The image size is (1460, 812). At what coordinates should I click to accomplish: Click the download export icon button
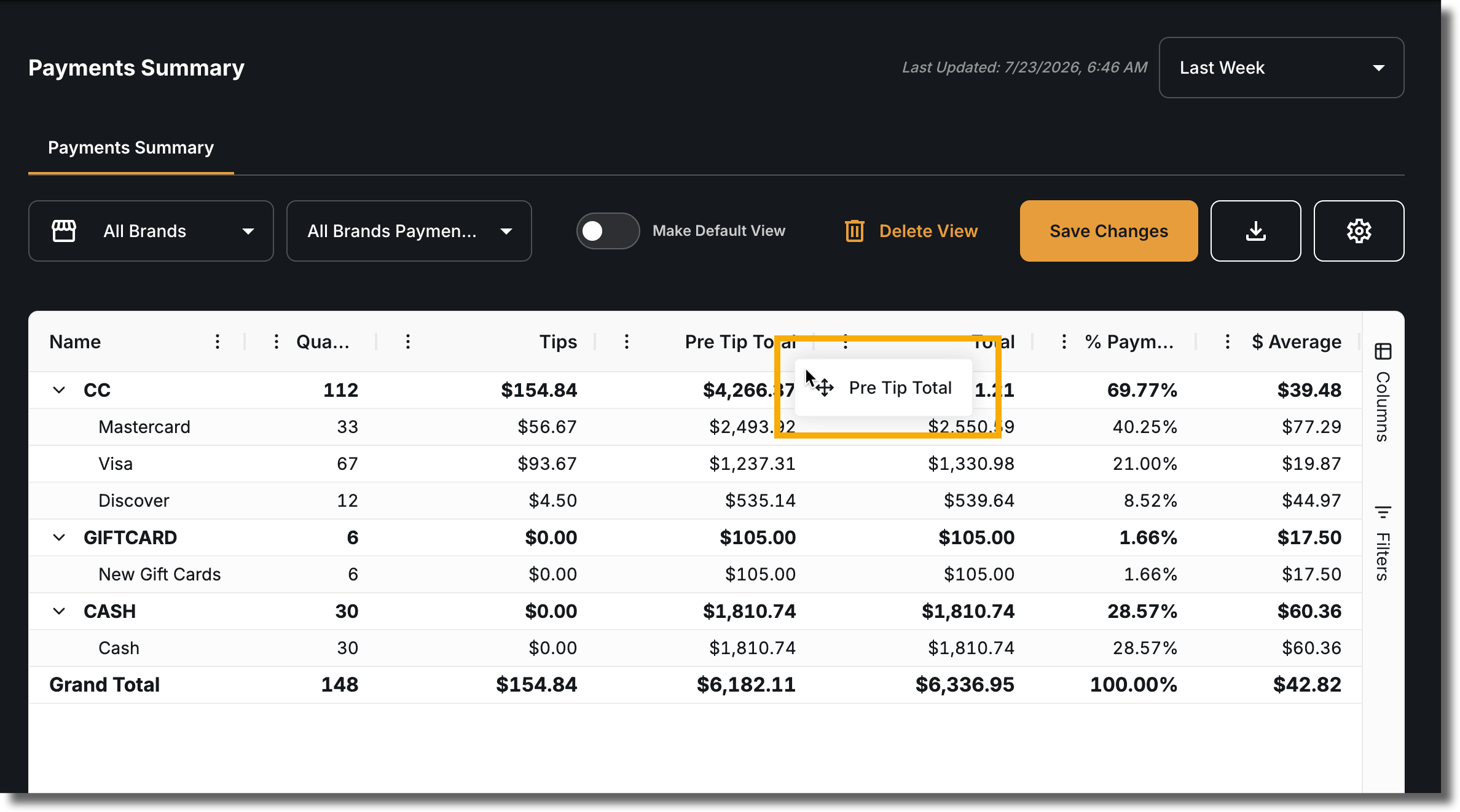coord(1255,231)
